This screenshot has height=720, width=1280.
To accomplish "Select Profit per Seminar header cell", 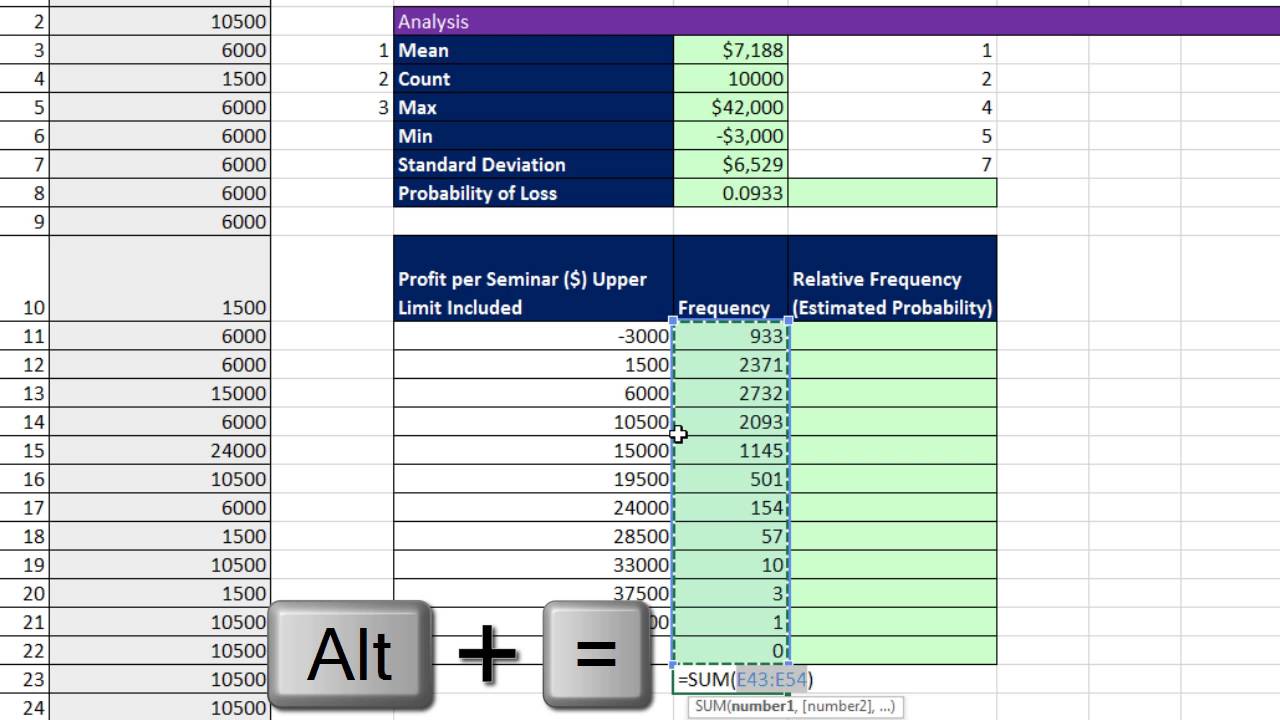I will tap(534, 279).
